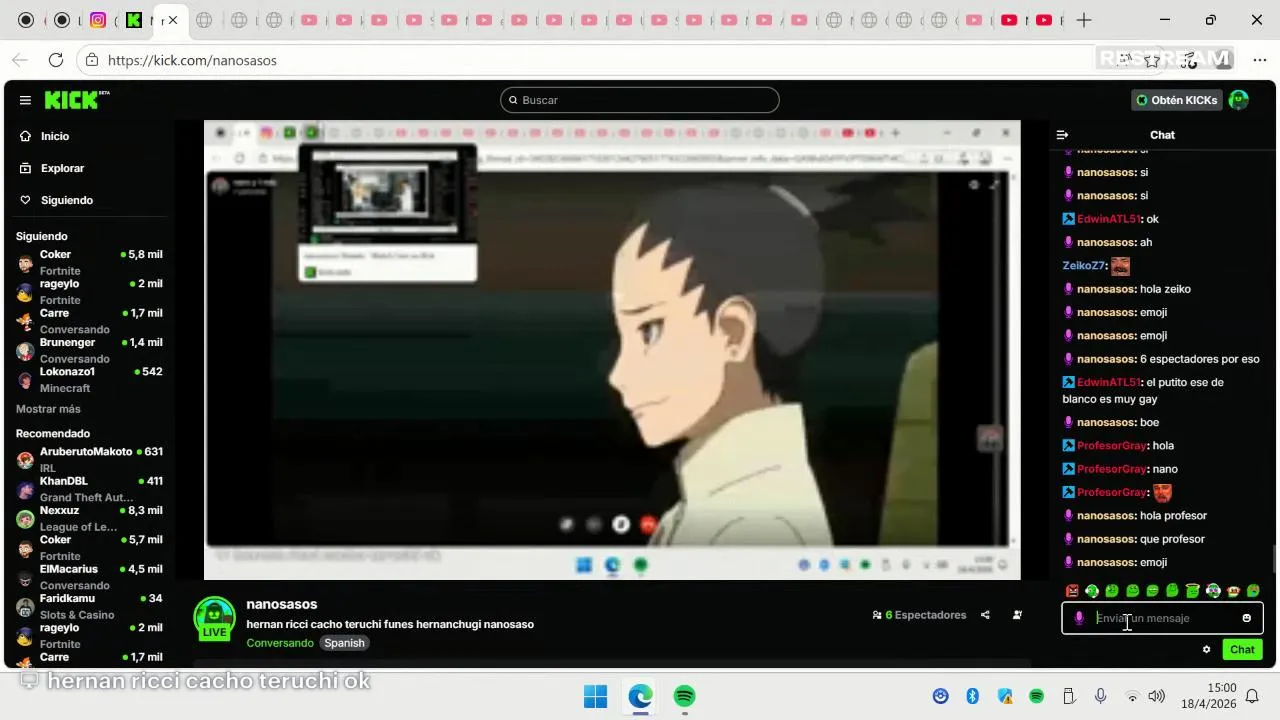Click the browser address bar URL
The image size is (1280, 720).
click(192, 60)
